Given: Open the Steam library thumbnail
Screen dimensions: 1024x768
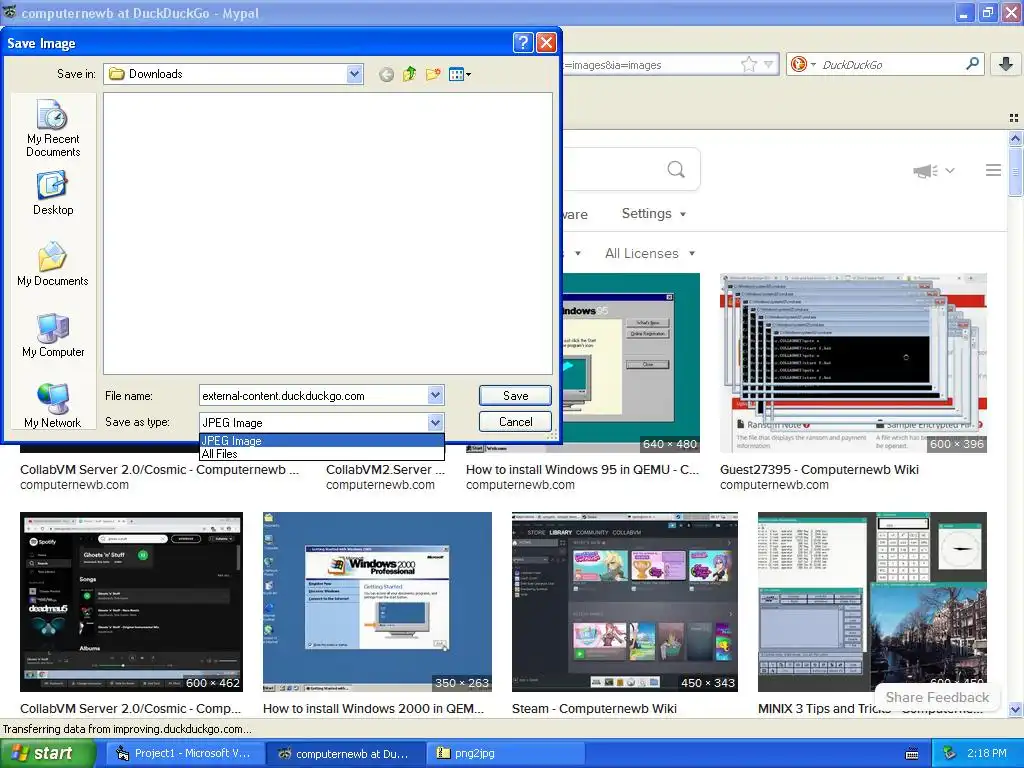Looking at the screenshot, I should 624,601.
